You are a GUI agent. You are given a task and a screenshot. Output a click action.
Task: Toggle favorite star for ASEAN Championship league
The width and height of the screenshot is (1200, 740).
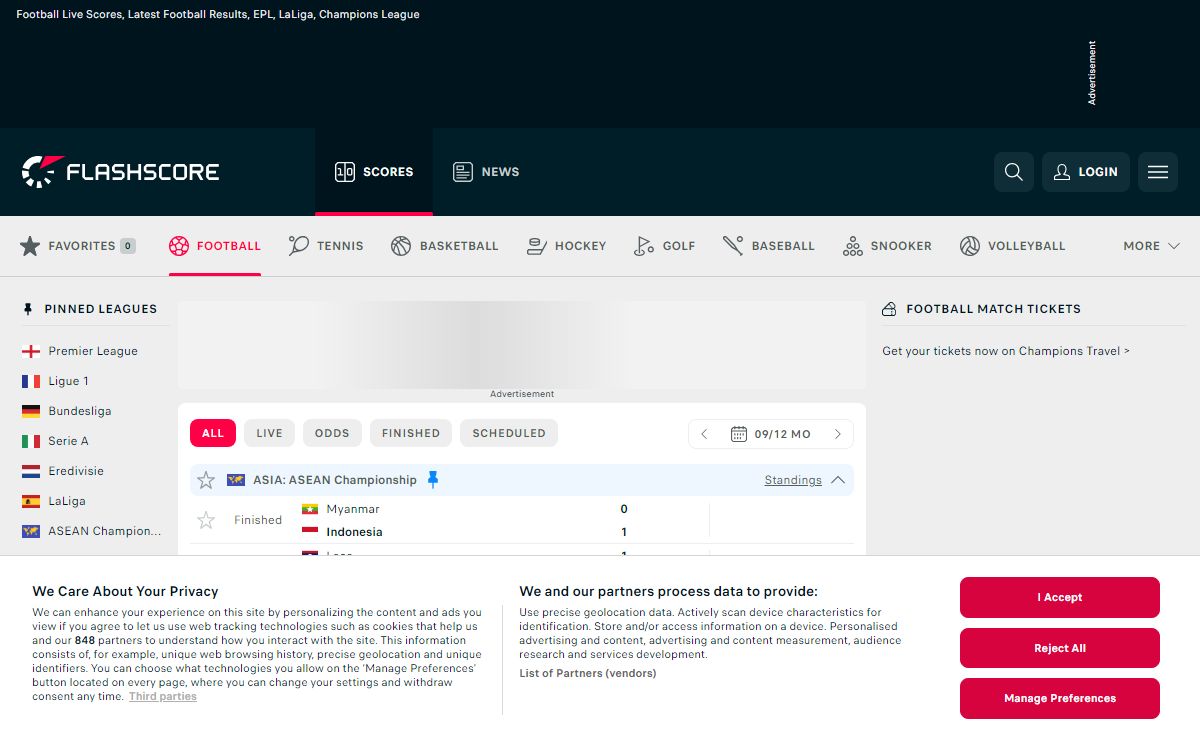[206, 480]
